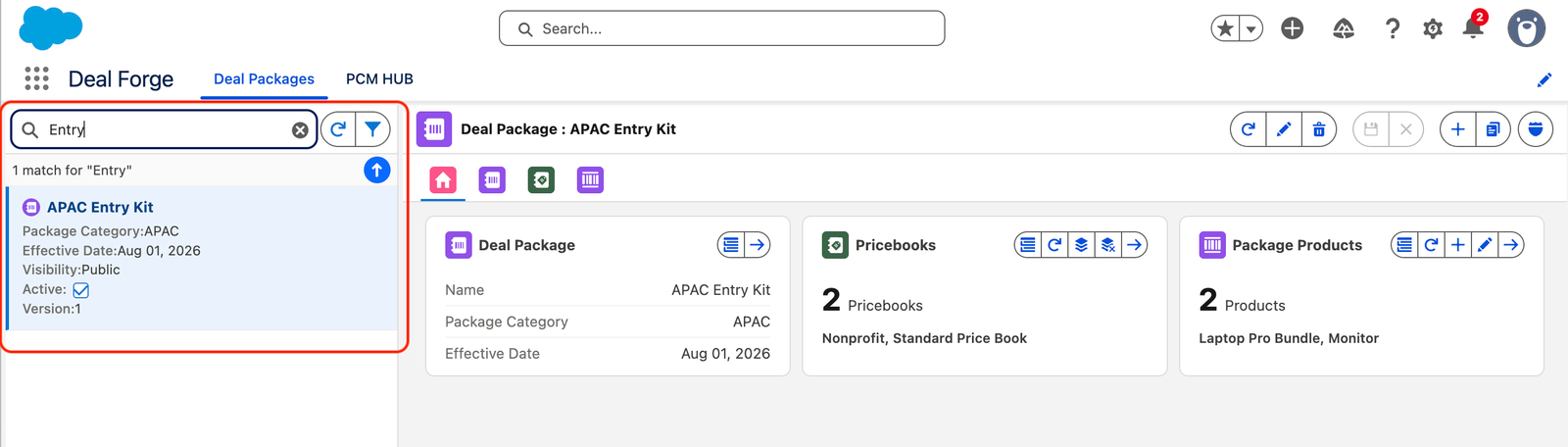Open Trailhead guidance center icon
1568x447 pixels.
coord(1344,28)
